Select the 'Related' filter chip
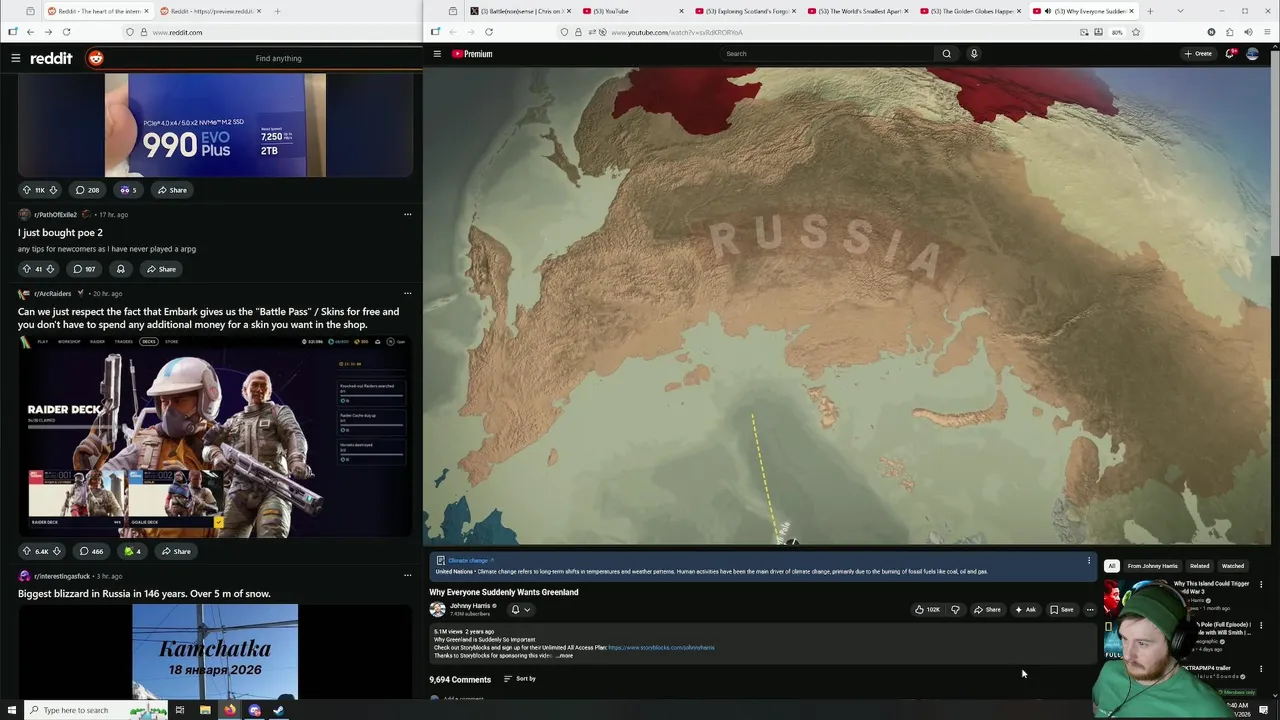 coord(1199,566)
